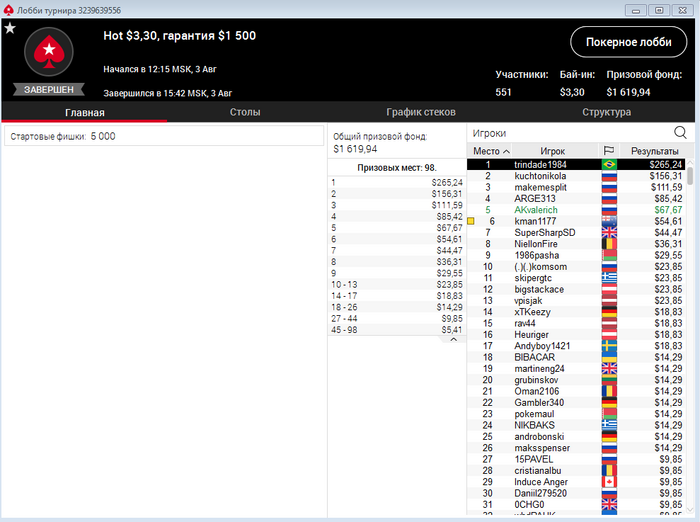Select kuchtonikola row in players list
The height and width of the screenshot is (522, 700).
click(576, 176)
